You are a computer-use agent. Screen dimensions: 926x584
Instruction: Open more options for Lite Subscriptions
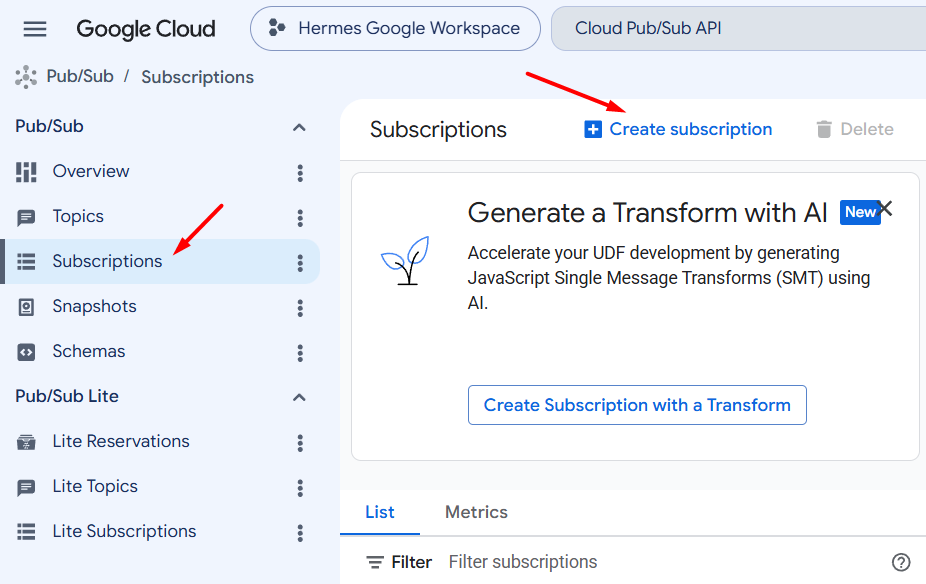click(300, 533)
